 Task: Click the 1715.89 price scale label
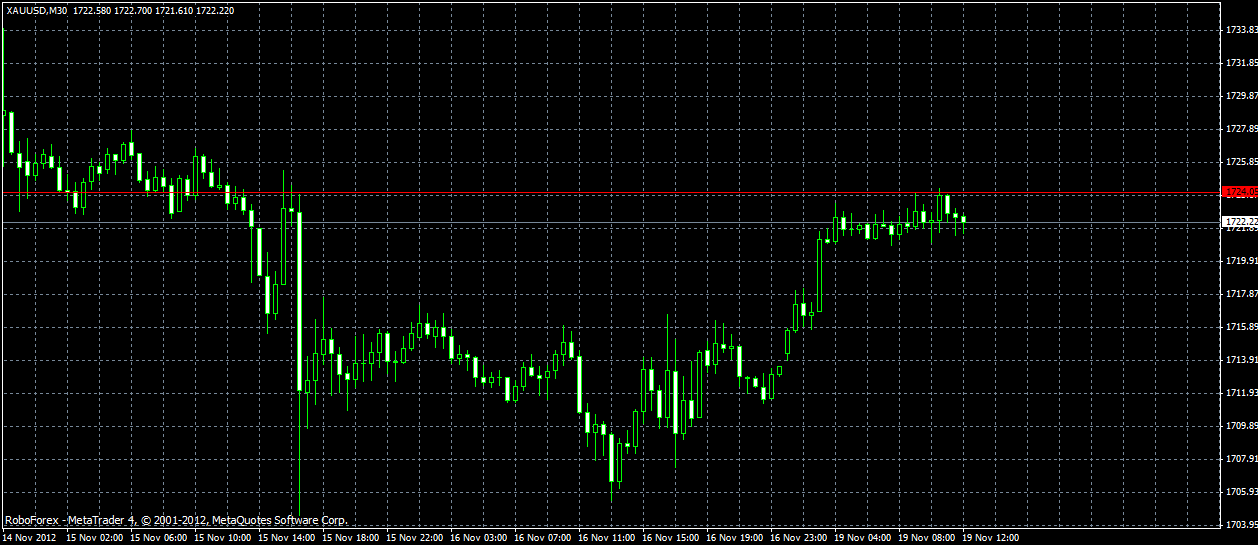(x=1241, y=327)
